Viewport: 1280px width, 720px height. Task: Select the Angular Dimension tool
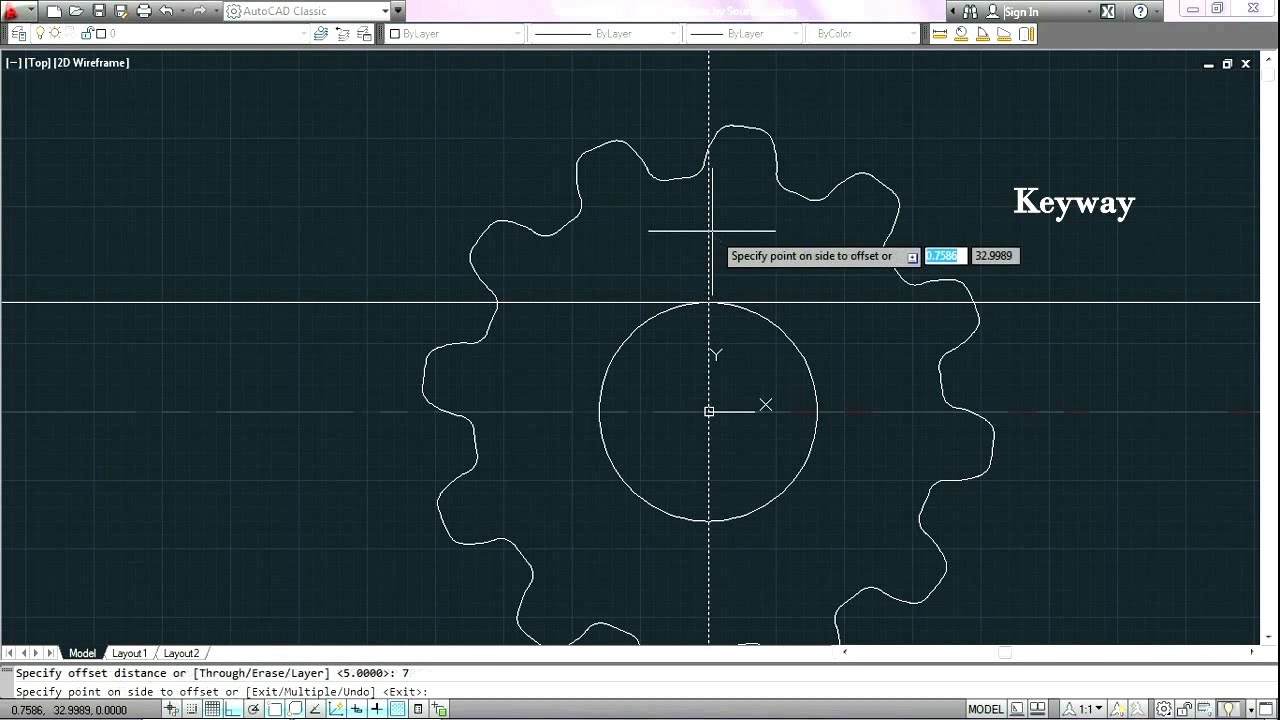click(983, 33)
